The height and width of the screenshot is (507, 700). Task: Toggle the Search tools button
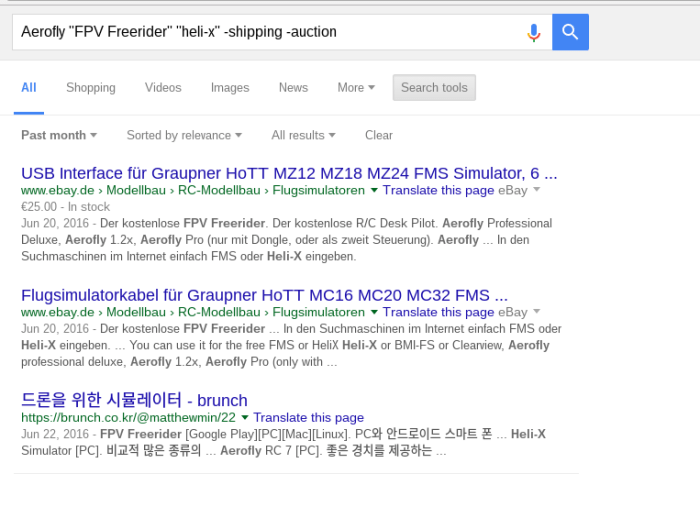click(x=434, y=87)
